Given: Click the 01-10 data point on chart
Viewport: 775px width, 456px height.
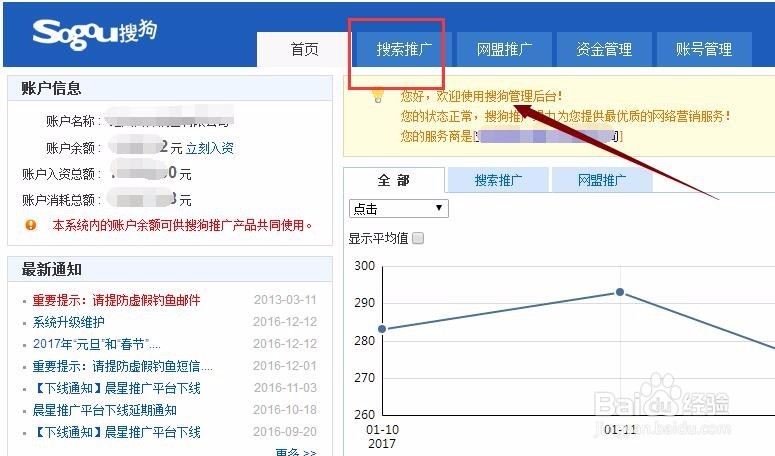Looking at the screenshot, I should pos(382,329).
